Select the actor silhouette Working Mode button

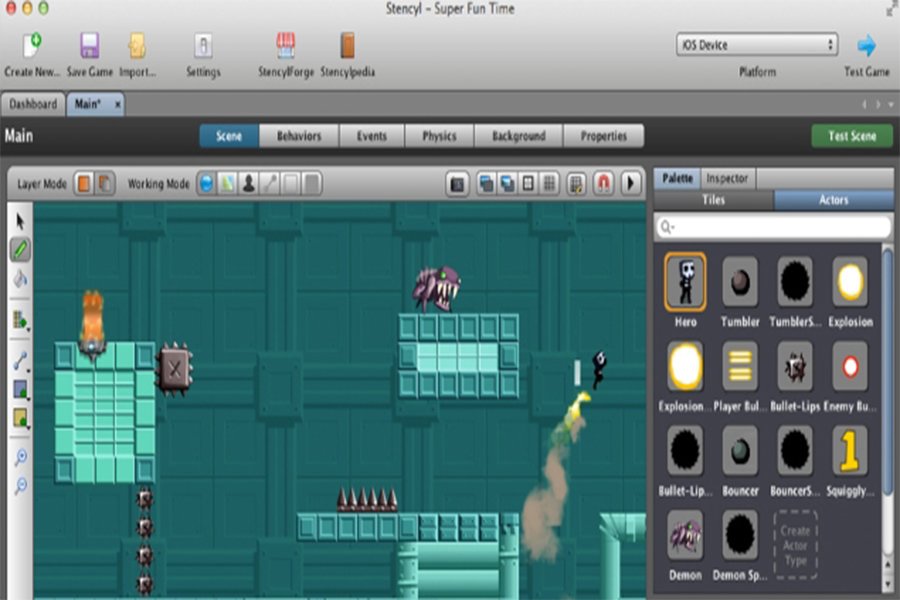(249, 184)
